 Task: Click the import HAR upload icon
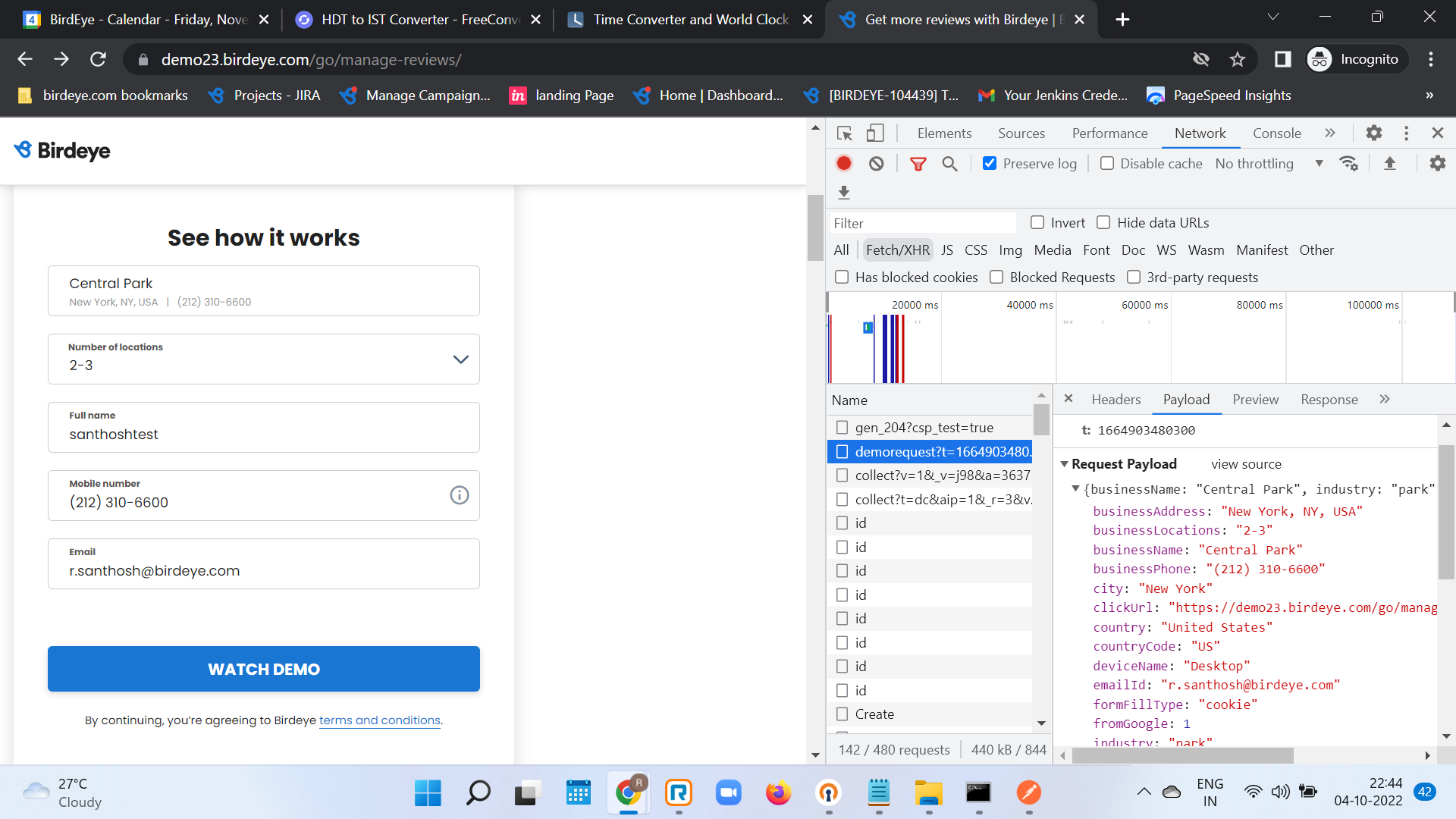1389,164
